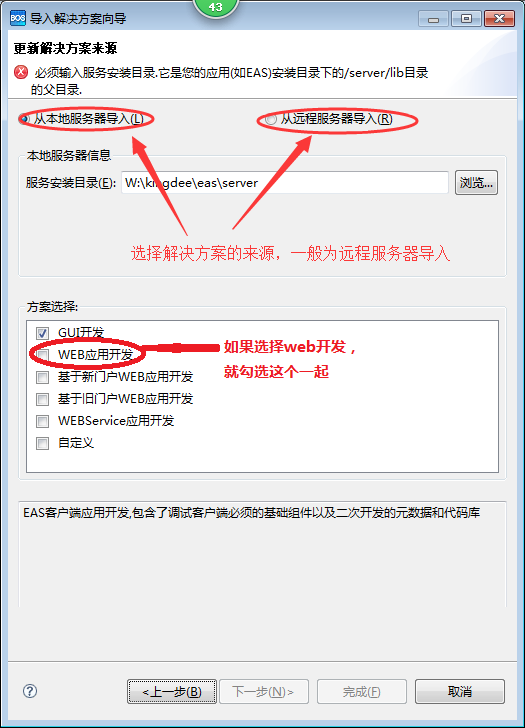Enable the 自定义 checkbox
525x728 pixels.
(x=42, y=443)
